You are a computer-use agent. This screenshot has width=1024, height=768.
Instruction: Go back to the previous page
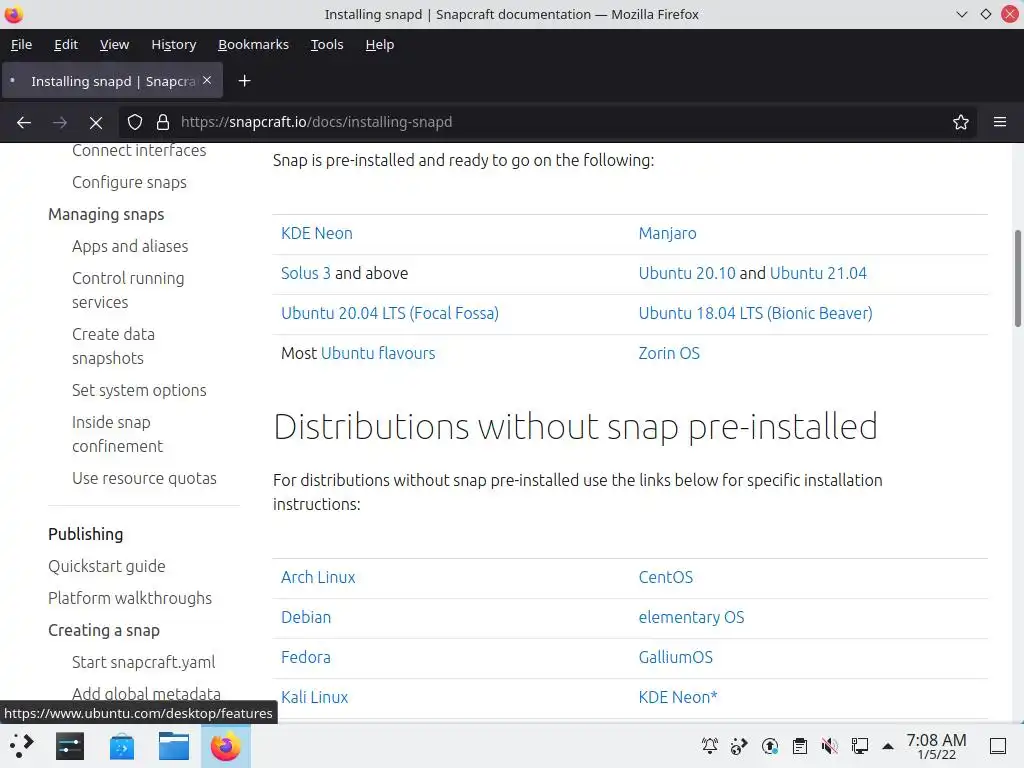(x=24, y=122)
